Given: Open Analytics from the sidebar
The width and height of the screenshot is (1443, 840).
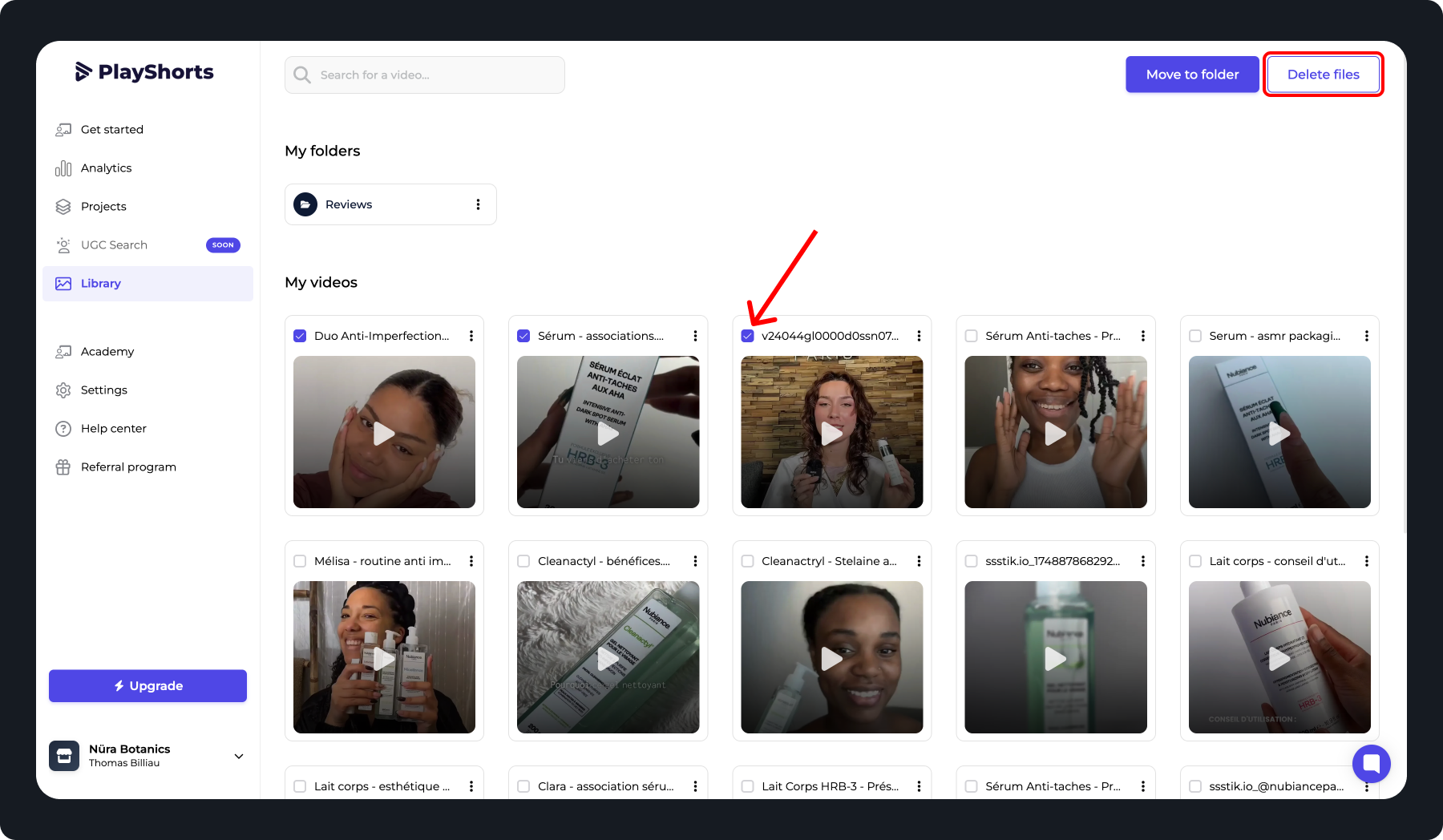Looking at the screenshot, I should [106, 168].
